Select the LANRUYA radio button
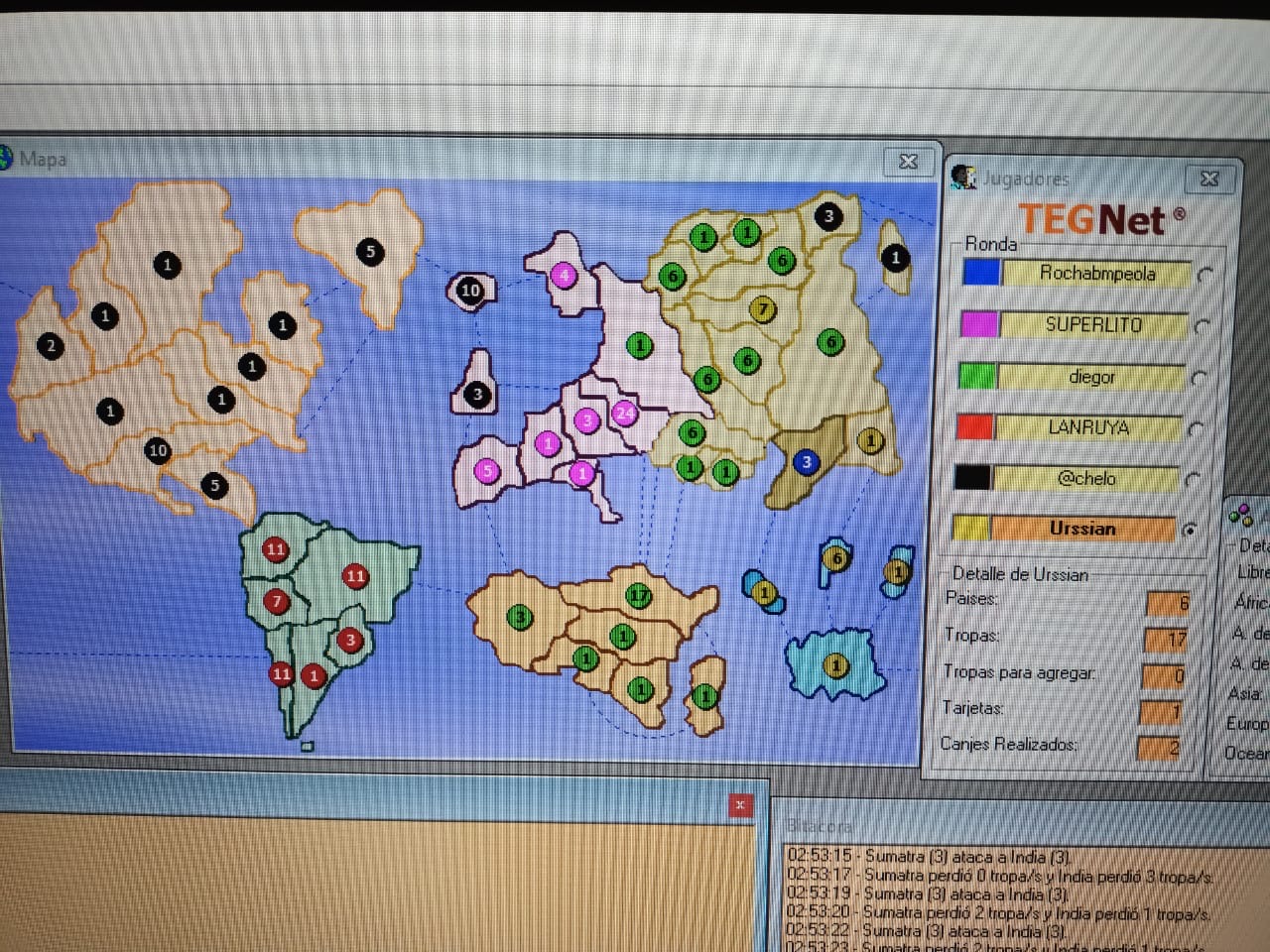Image resolution: width=1270 pixels, height=952 pixels. [x=1196, y=429]
